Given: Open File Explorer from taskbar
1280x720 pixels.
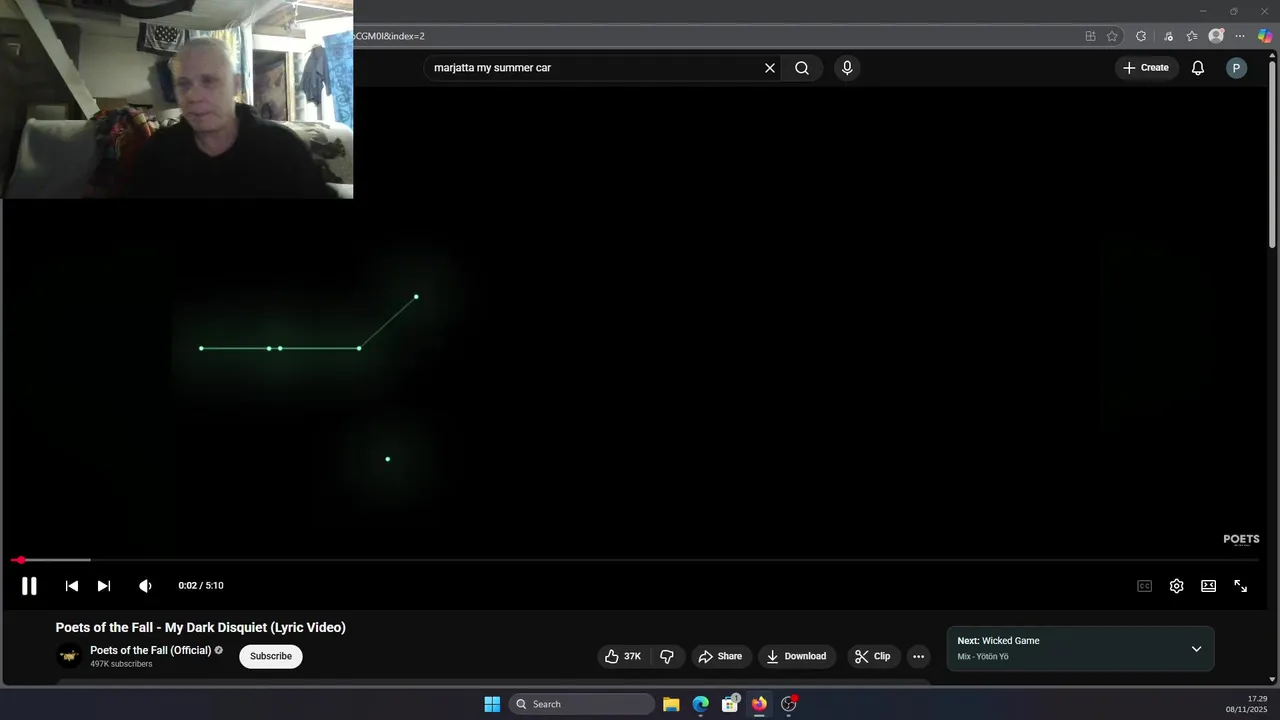Looking at the screenshot, I should (x=671, y=704).
